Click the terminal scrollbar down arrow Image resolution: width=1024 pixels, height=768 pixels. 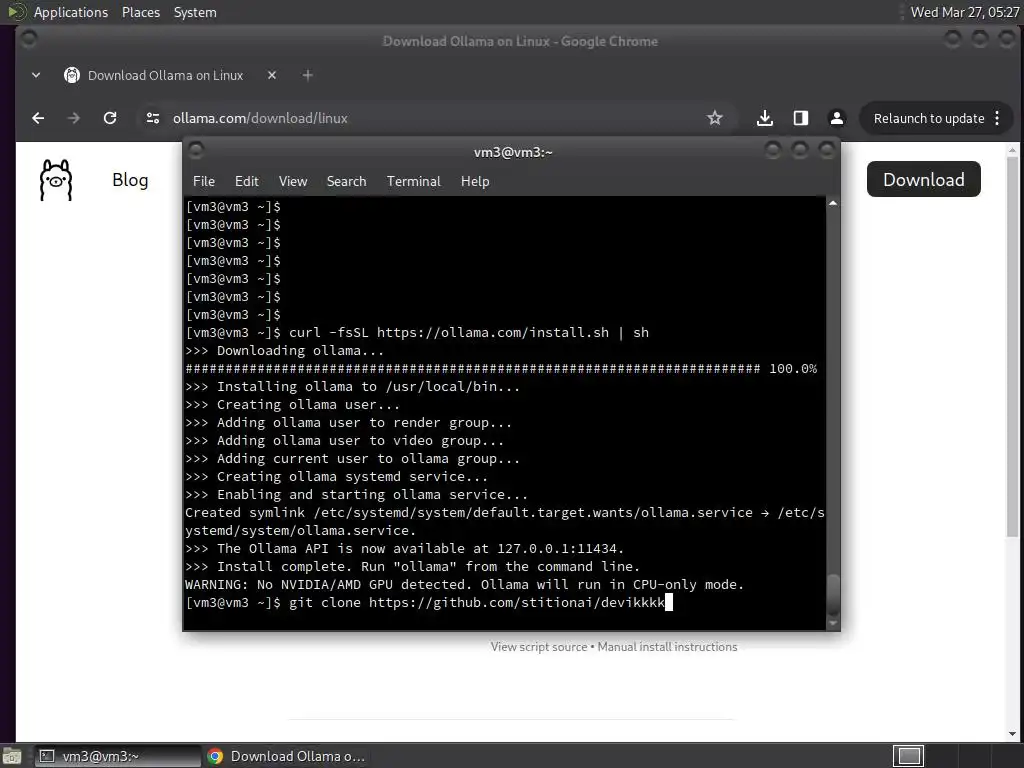point(833,624)
